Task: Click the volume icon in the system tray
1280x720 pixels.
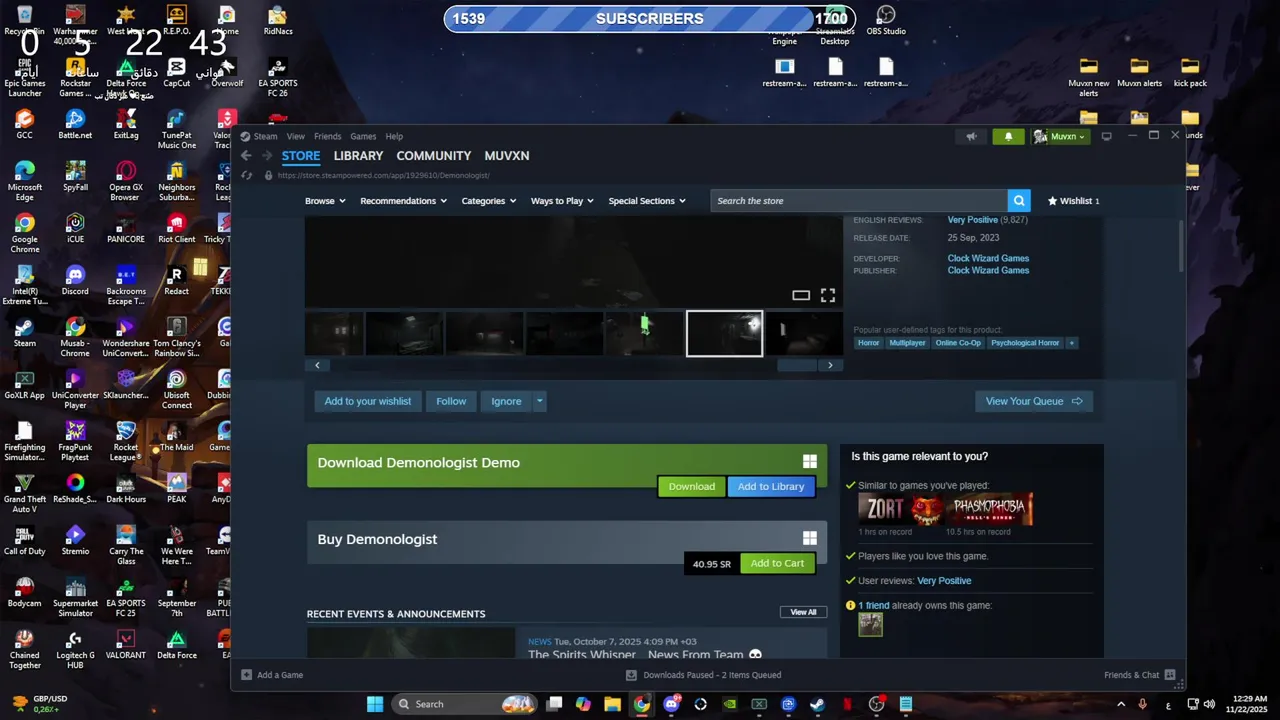Action: point(1208,704)
